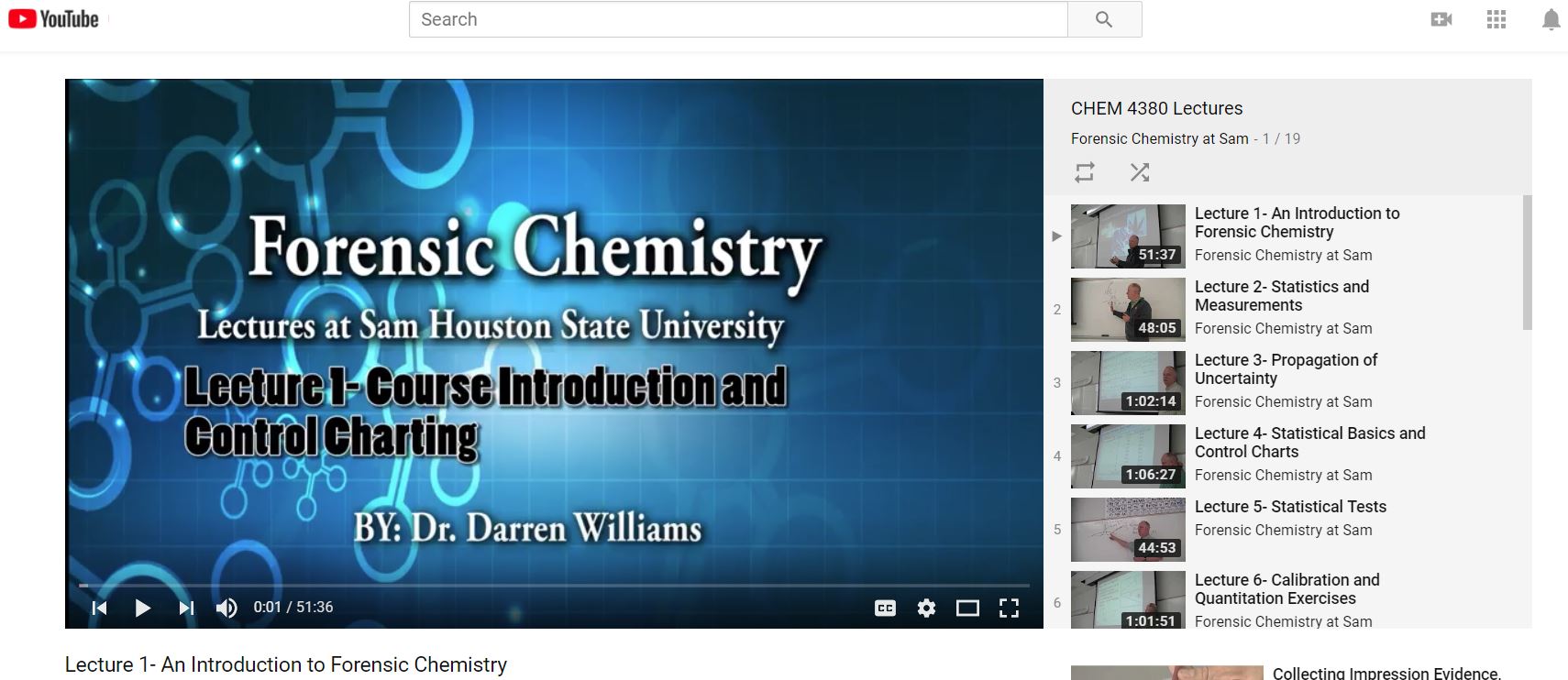Open CHEM 4380 Lectures playlist title
This screenshot has width=1568, height=680.
click(1156, 108)
